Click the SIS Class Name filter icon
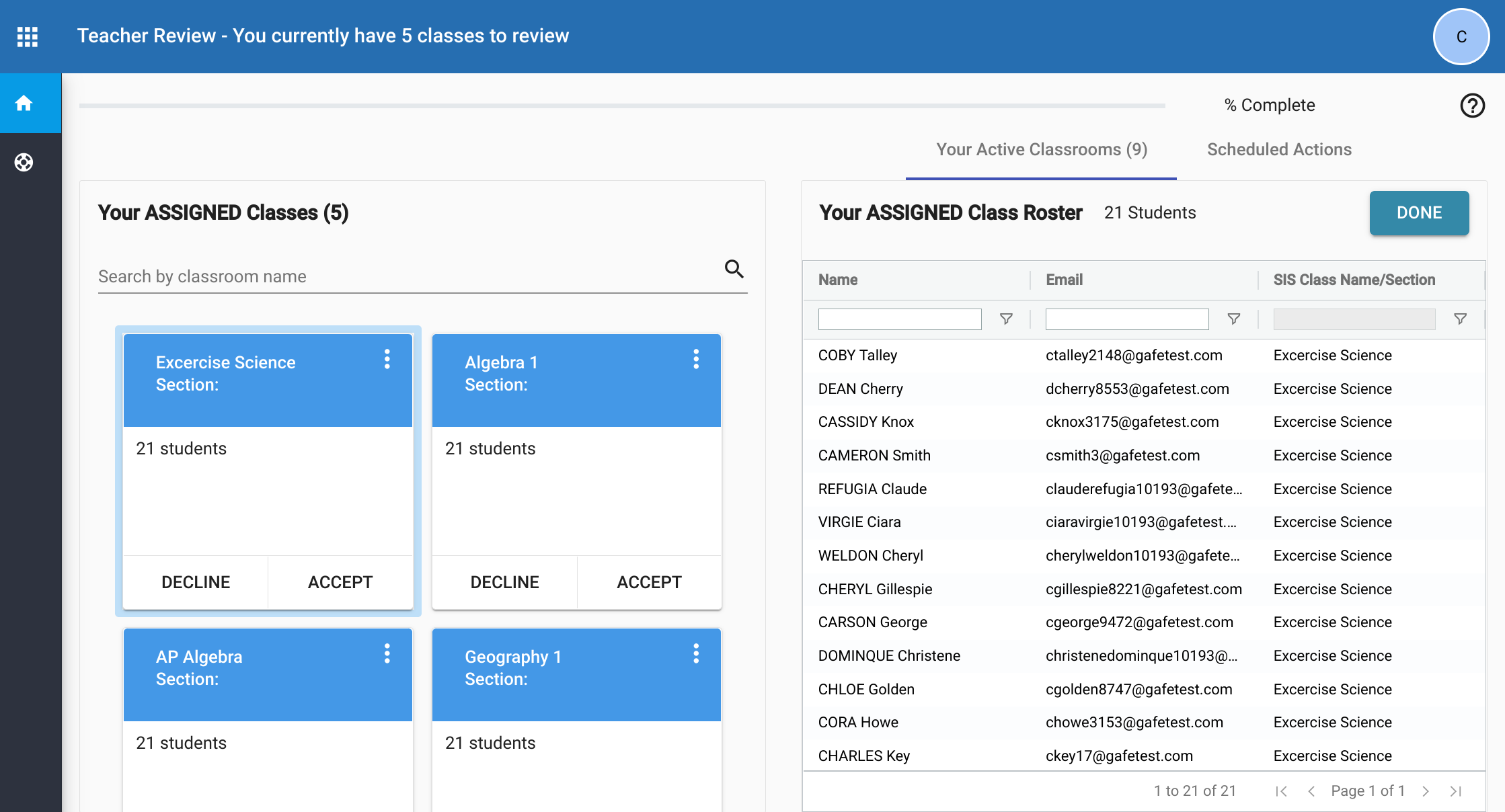The image size is (1505, 812). (1460, 319)
